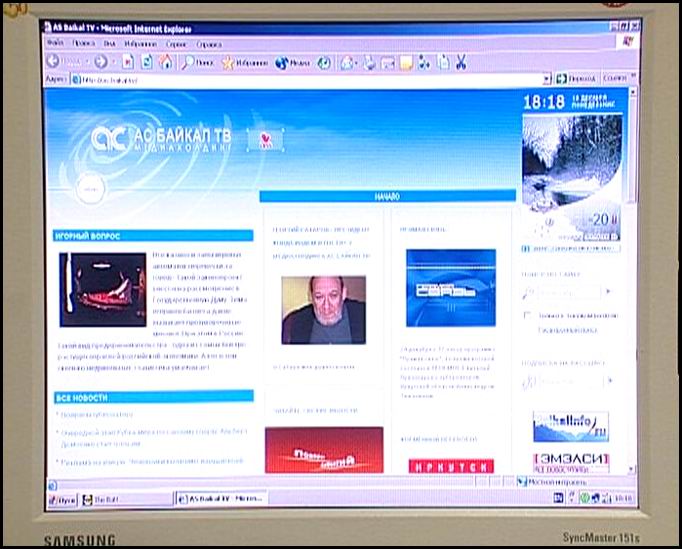Open the red ИРКУТСК banner
Image resolution: width=682 pixels, height=549 pixels.
451,466
